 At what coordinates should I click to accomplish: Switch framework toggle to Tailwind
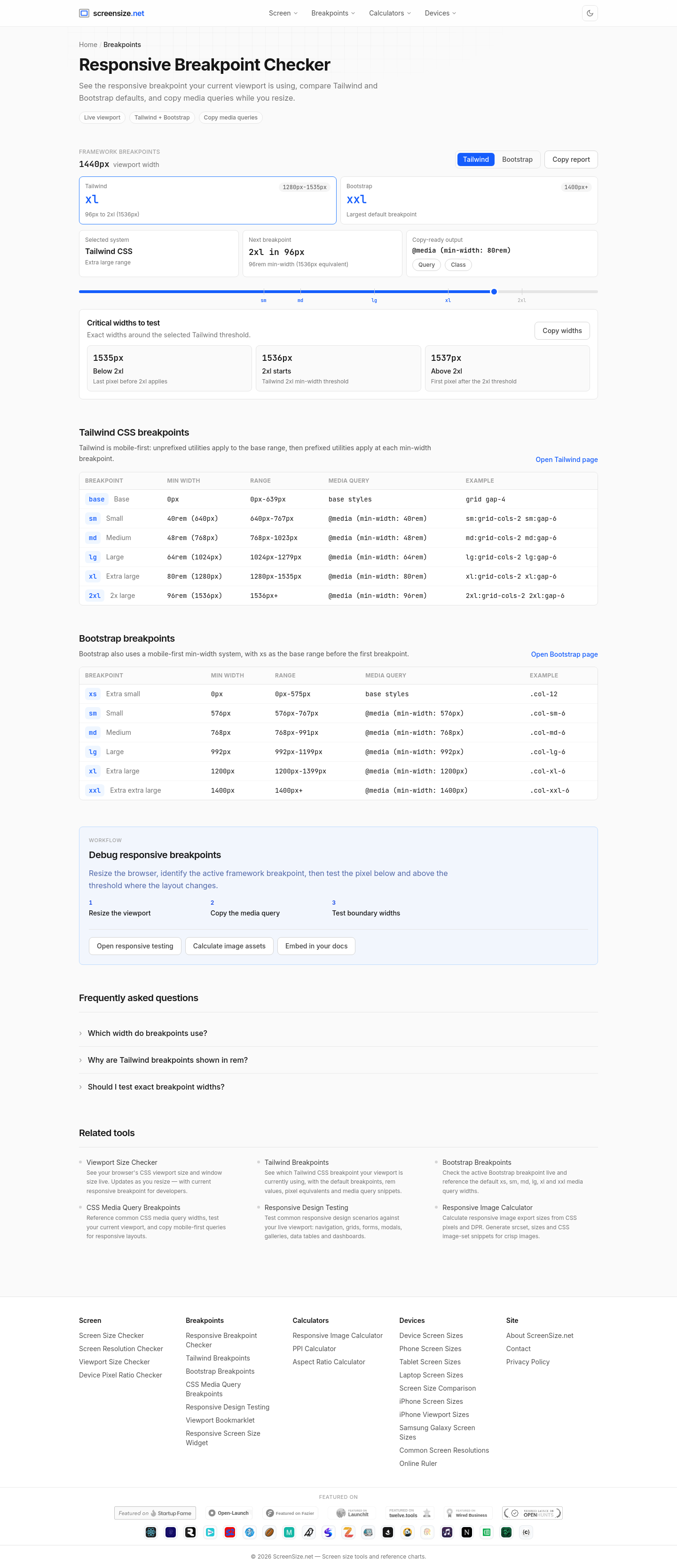[x=476, y=159]
